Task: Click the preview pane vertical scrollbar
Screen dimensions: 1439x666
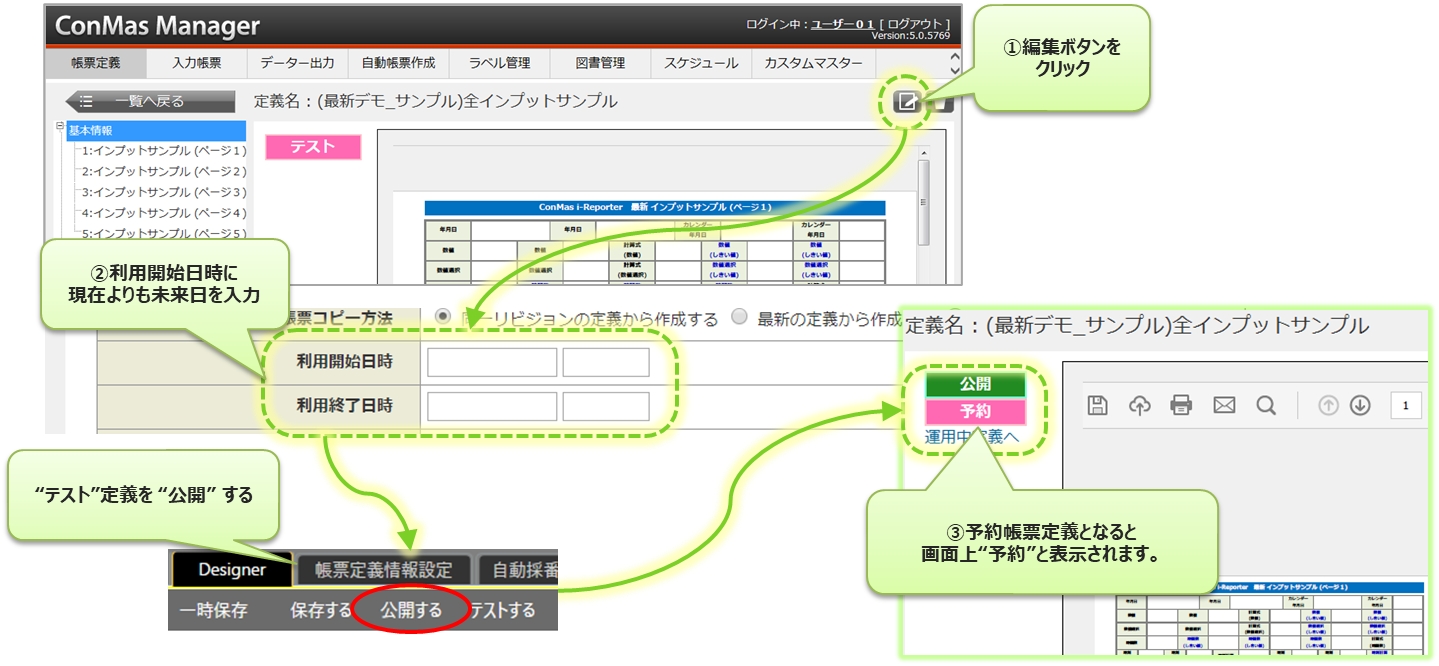Action: pyautogui.click(x=924, y=200)
